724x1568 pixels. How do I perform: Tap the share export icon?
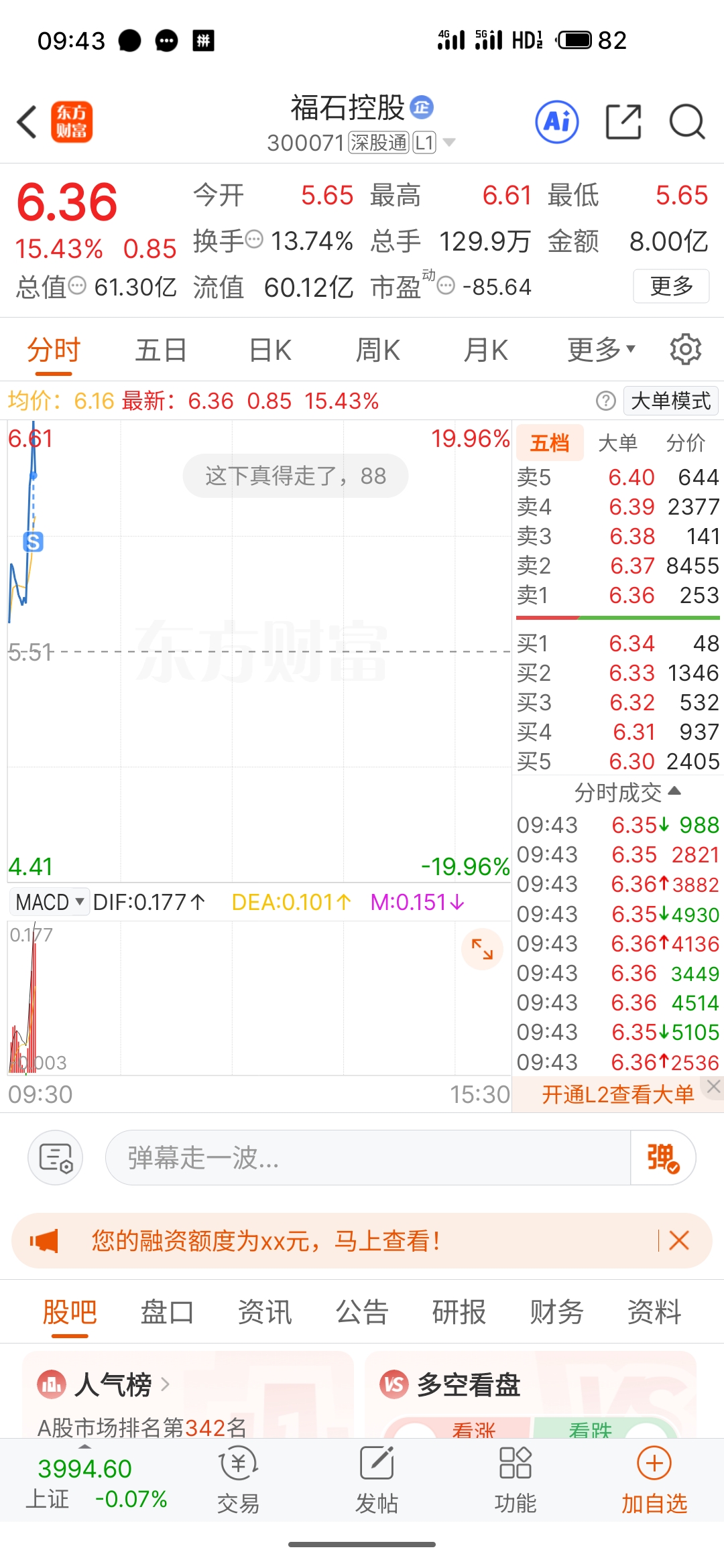pyautogui.click(x=623, y=122)
